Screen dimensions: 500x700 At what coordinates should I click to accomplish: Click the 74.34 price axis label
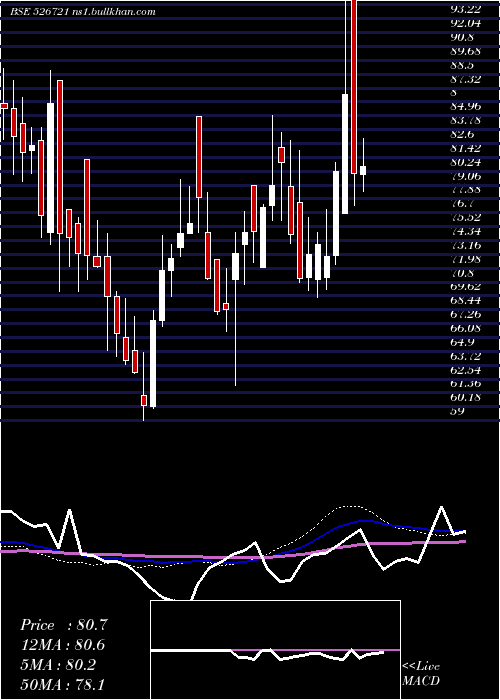466,232
